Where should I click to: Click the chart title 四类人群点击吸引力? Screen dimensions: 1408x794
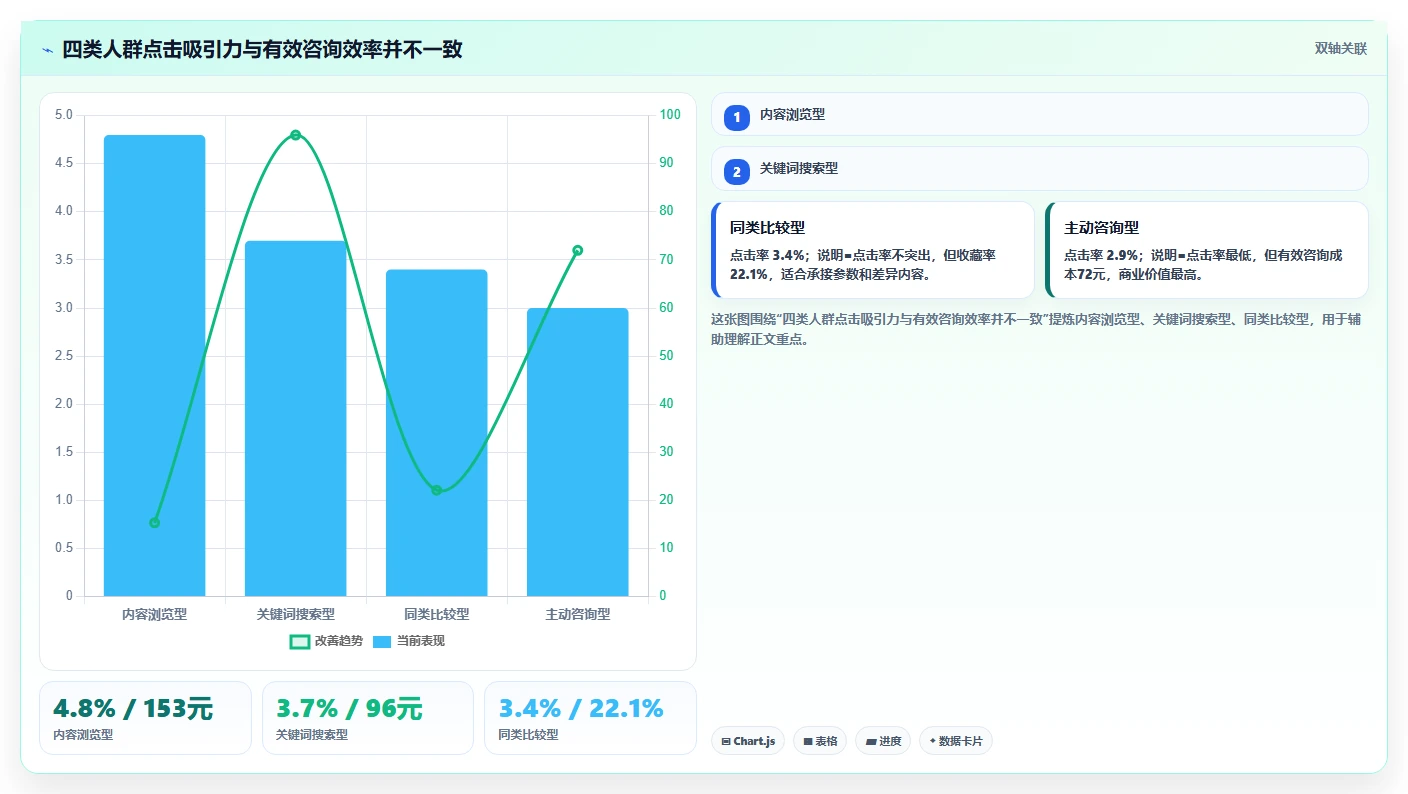tap(262, 50)
